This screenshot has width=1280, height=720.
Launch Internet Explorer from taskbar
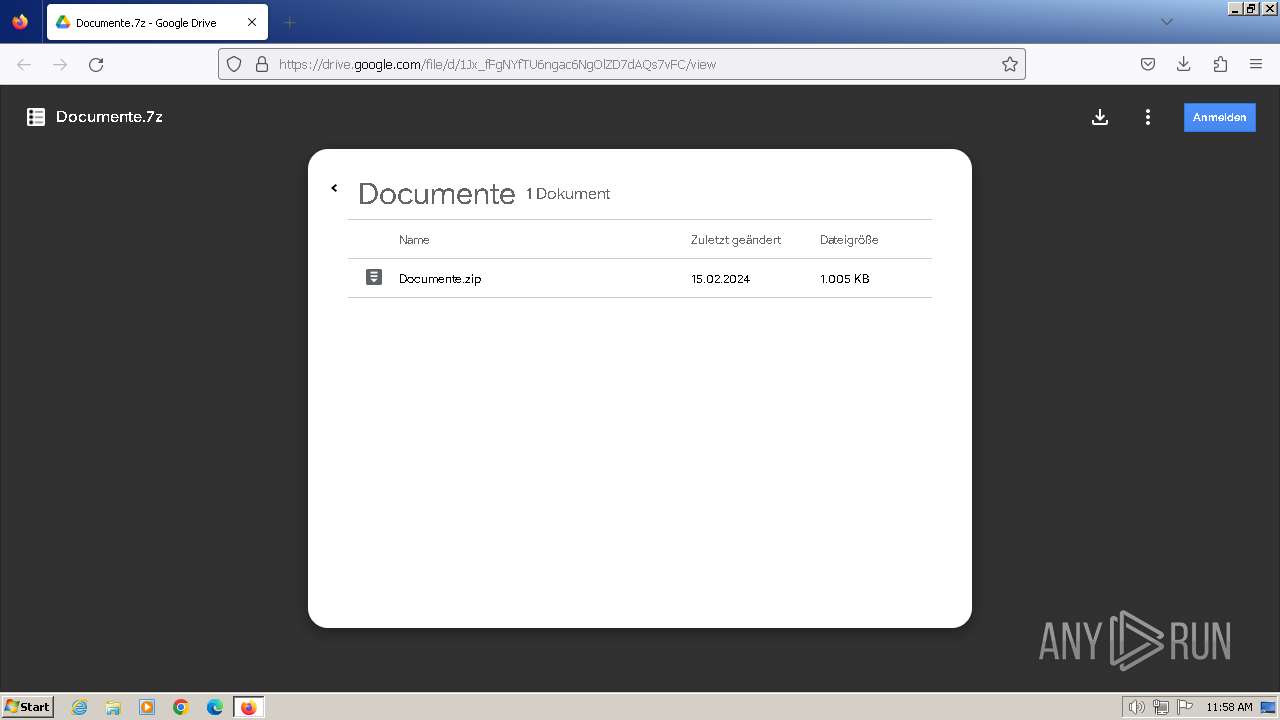80,707
